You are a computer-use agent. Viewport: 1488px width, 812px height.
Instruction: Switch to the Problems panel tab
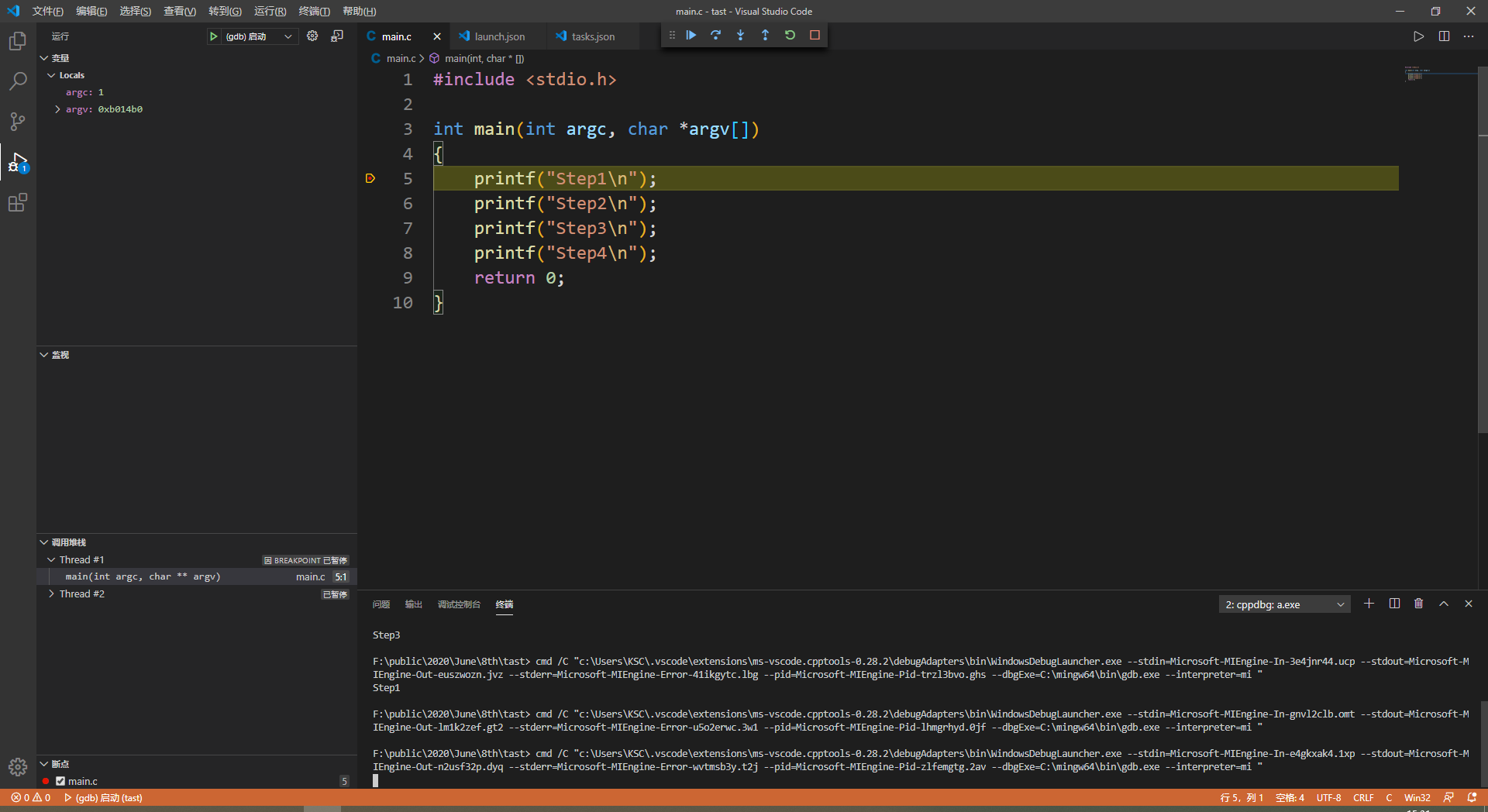381,604
